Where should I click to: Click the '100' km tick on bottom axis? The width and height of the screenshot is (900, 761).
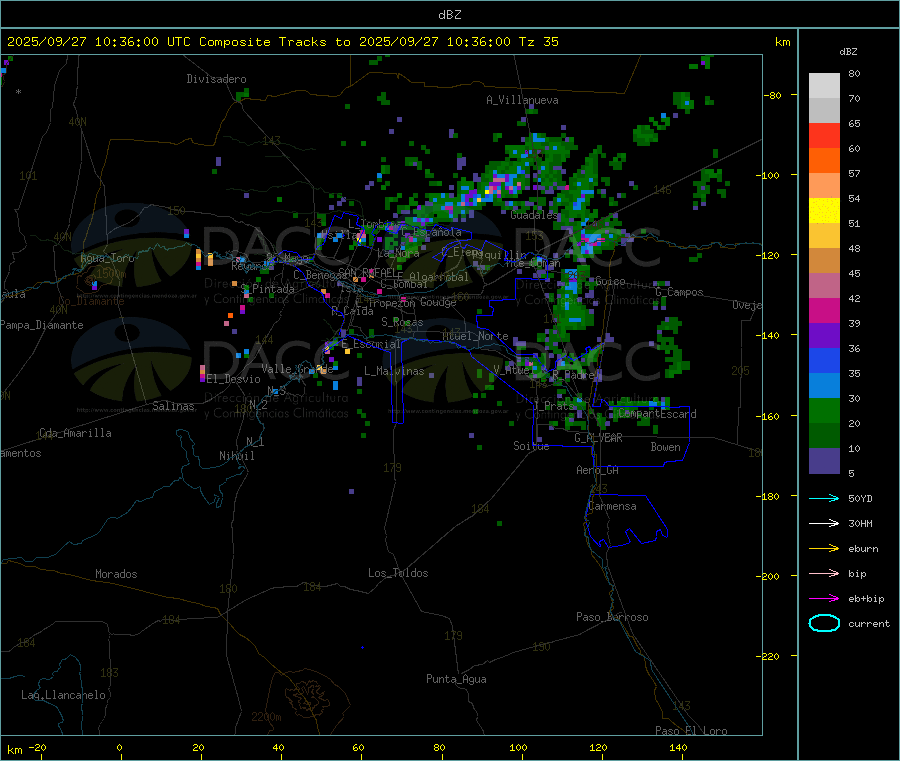click(518, 747)
